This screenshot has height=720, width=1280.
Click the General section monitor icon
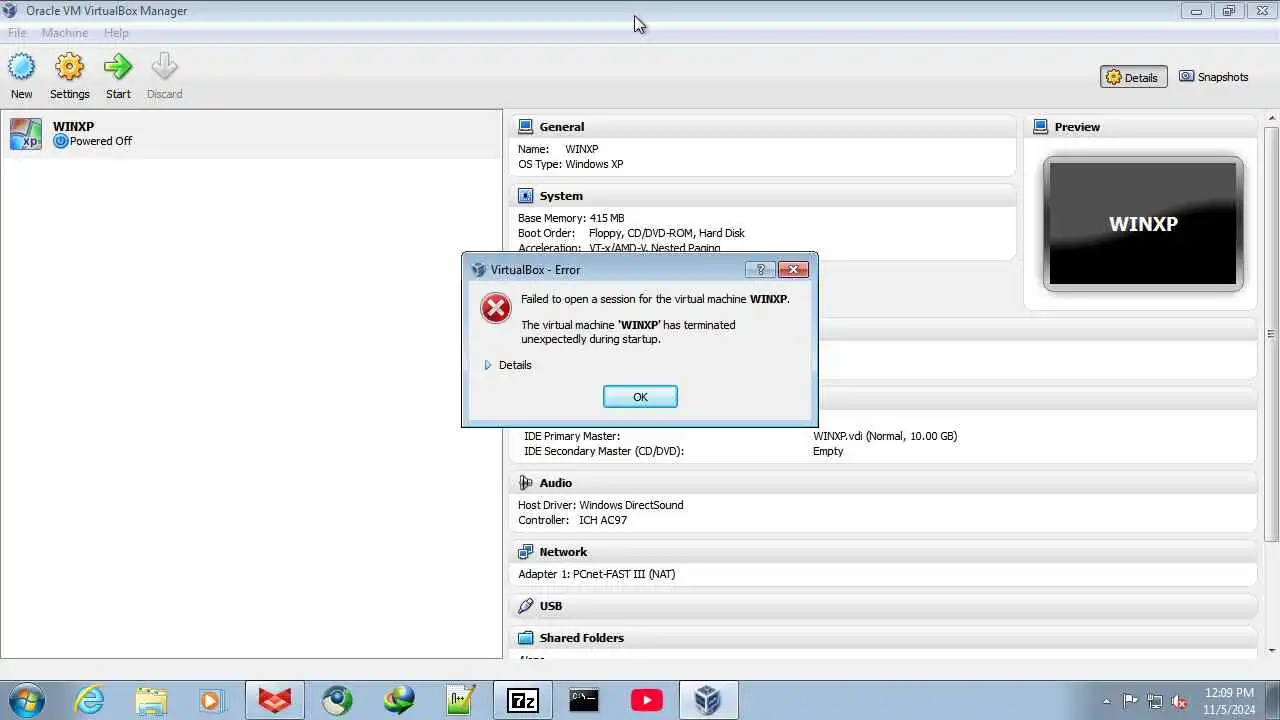pos(525,127)
